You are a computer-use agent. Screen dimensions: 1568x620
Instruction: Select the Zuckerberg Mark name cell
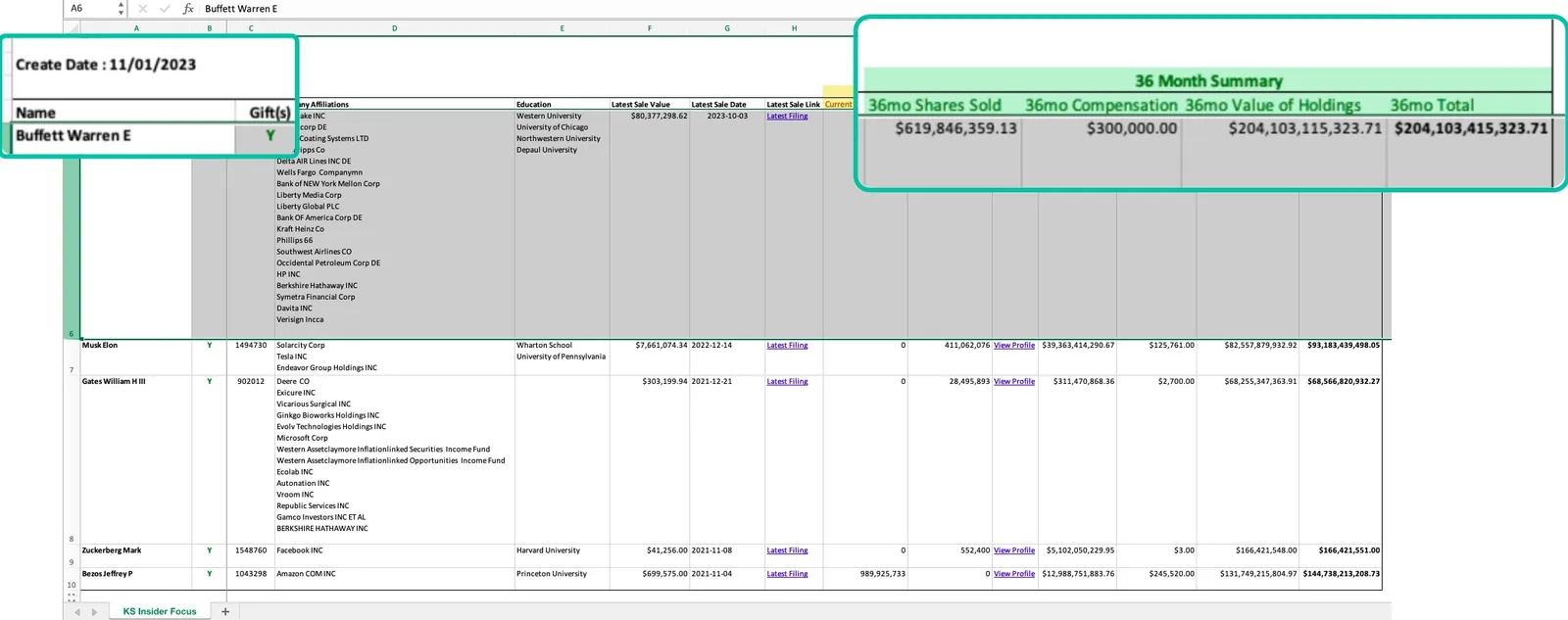click(x=135, y=555)
